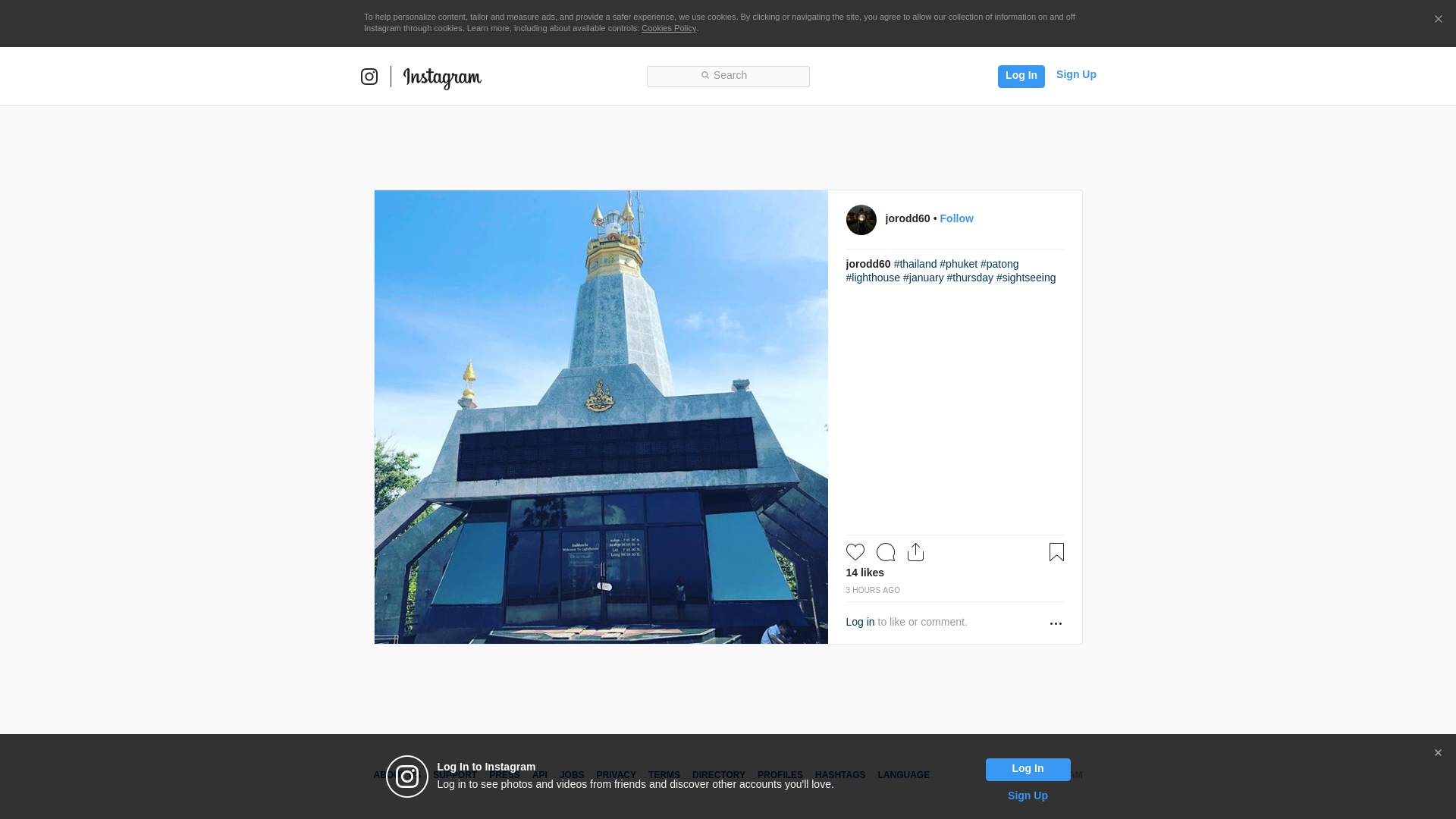
Task: Share the post using share icon
Action: point(915,552)
